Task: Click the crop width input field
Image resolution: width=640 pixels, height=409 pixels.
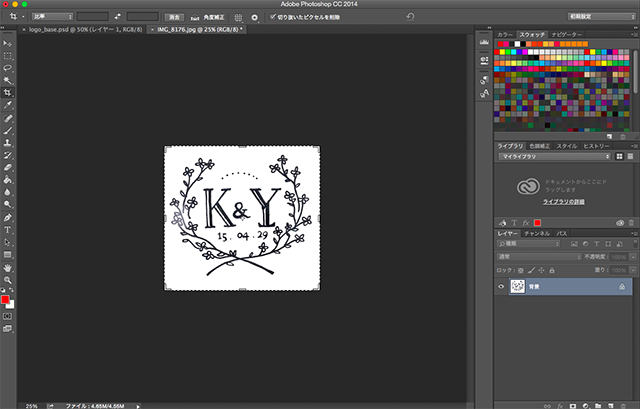Action: pyautogui.click(x=93, y=17)
